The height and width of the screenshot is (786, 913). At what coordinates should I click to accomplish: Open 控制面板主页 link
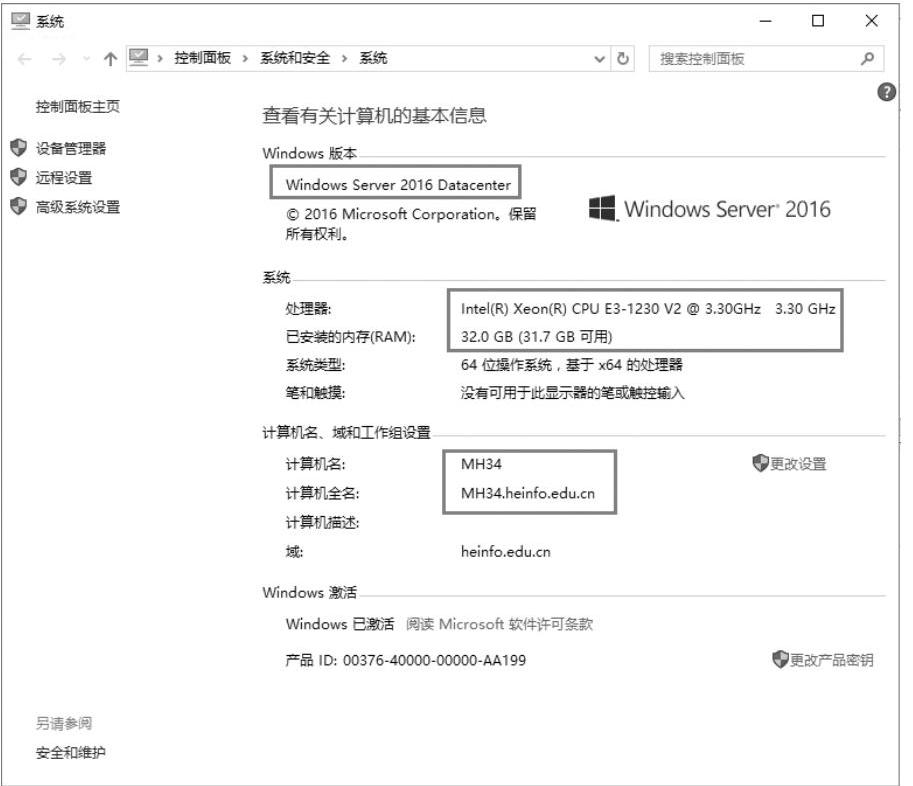[77, 107]
